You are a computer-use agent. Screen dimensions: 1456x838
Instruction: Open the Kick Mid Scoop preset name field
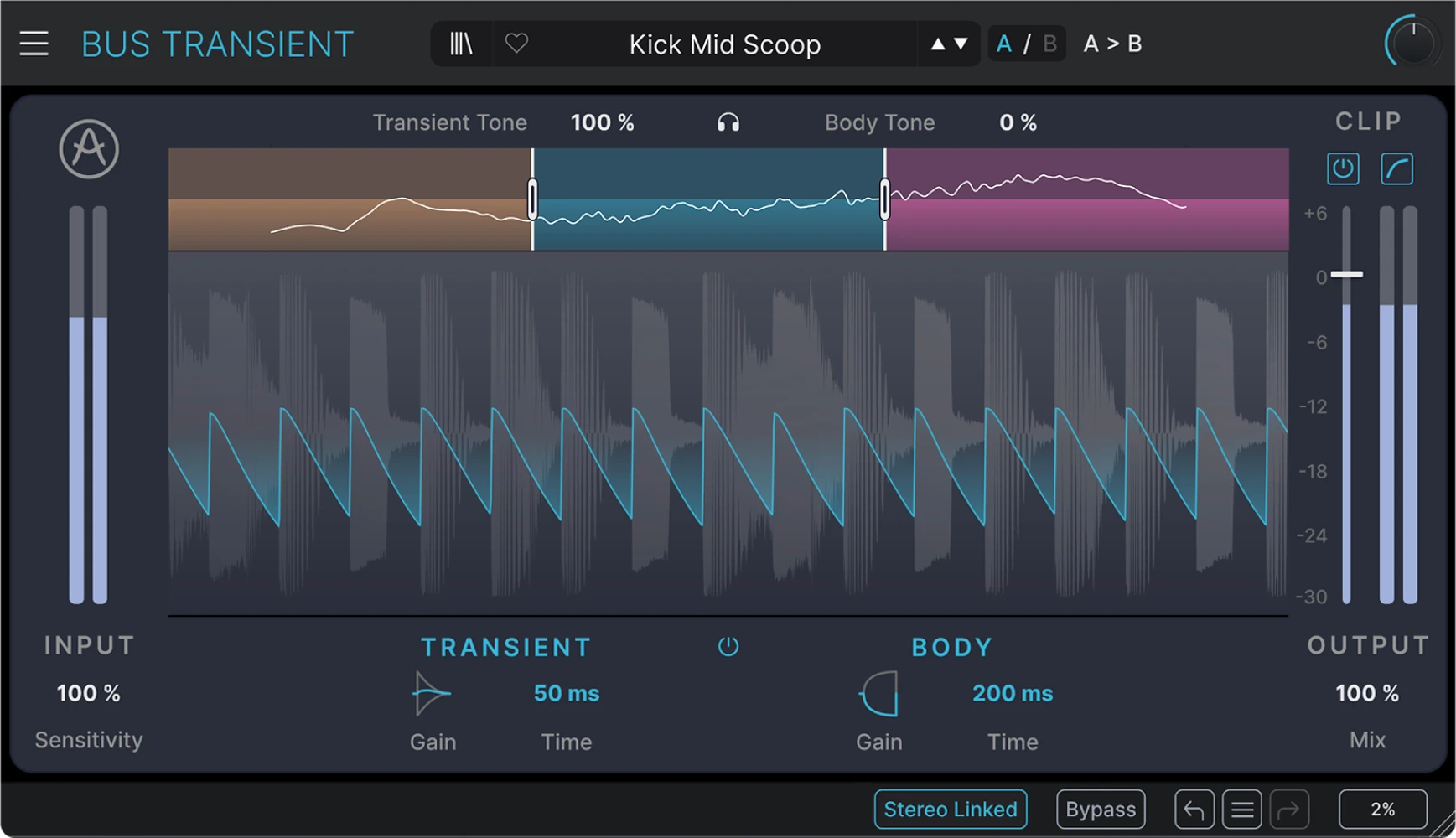pos(724,44)
